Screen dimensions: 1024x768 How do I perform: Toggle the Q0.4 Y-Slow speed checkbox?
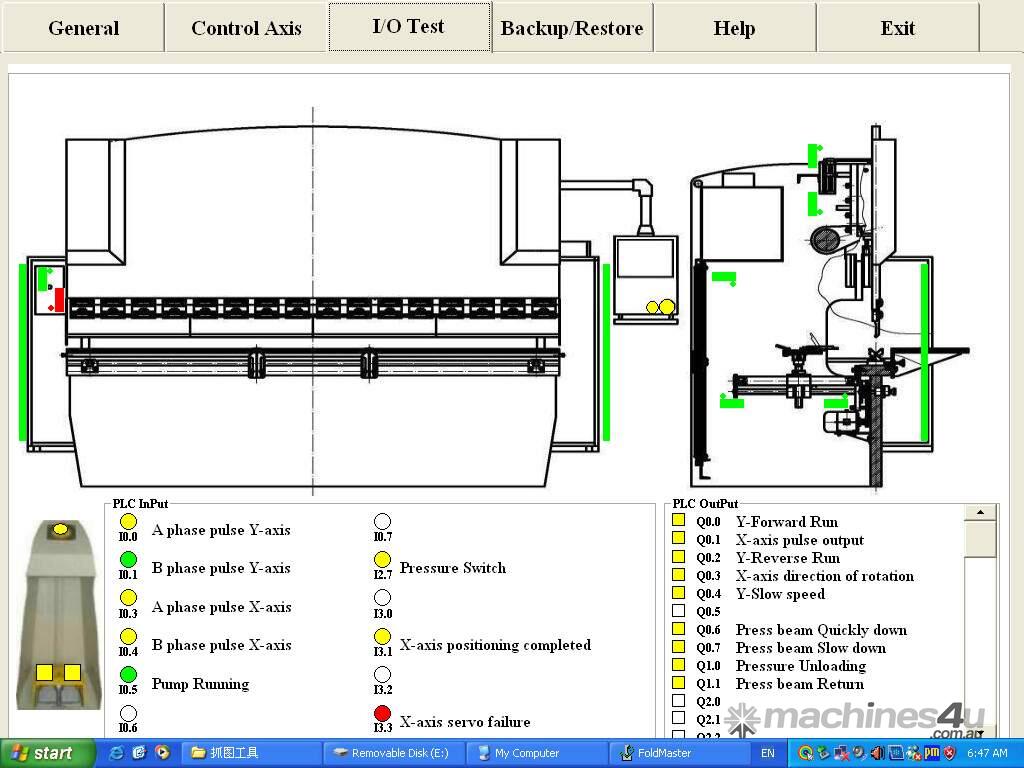(x=679, y=593)
